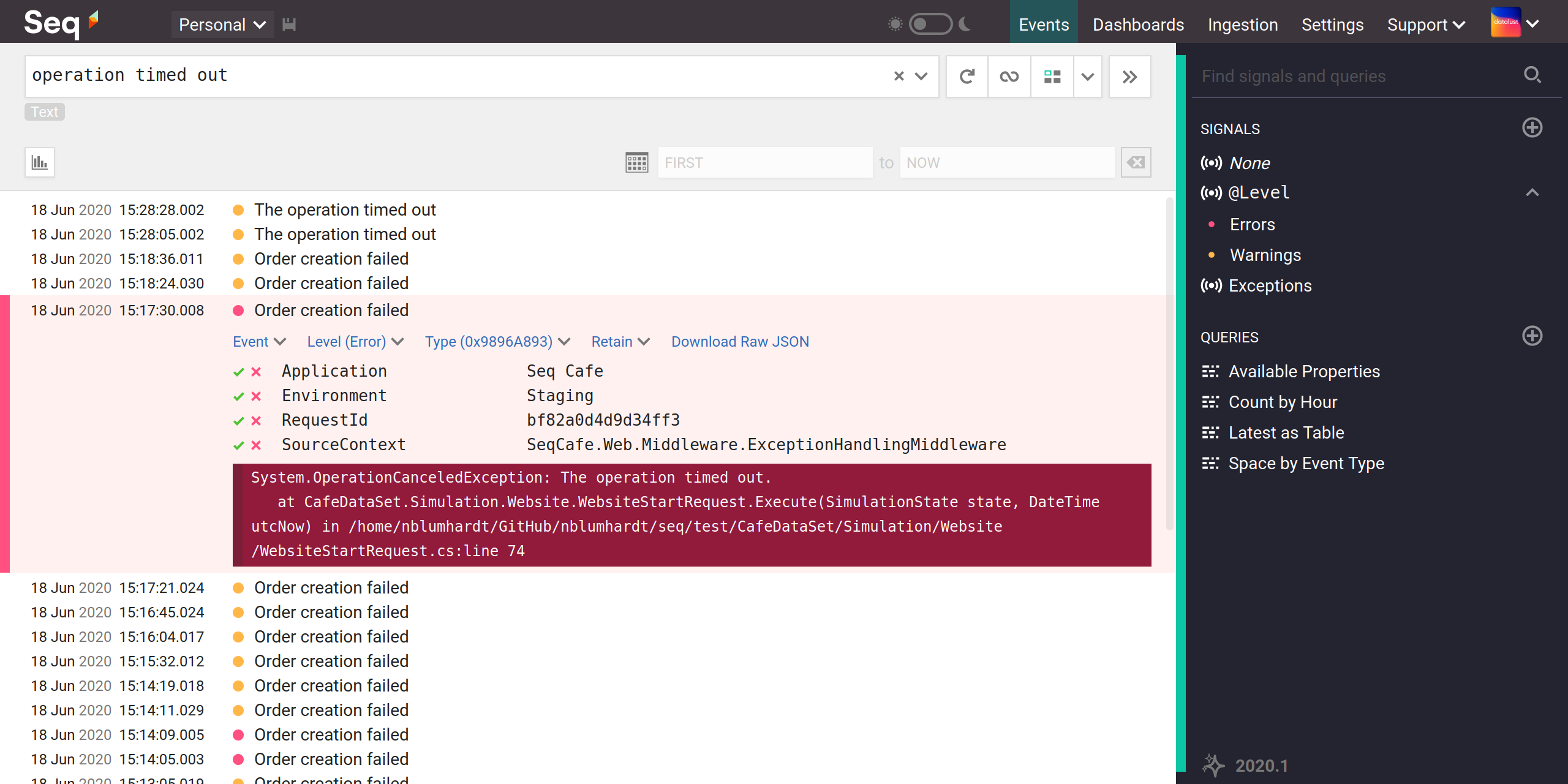The image size is (1568, 784).
Task: Click the green check beside the Environment property
Action: tap(239, 396)
